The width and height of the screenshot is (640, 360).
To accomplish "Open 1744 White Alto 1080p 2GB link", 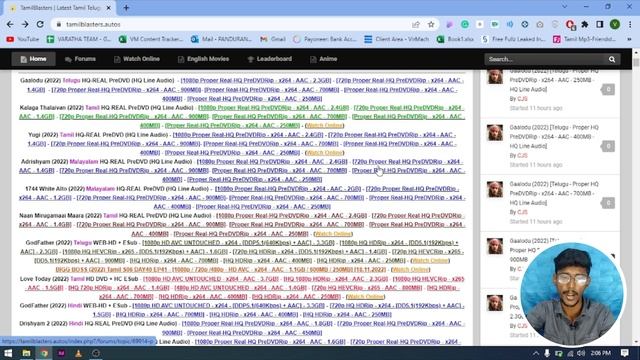I will tap(288, 189).
